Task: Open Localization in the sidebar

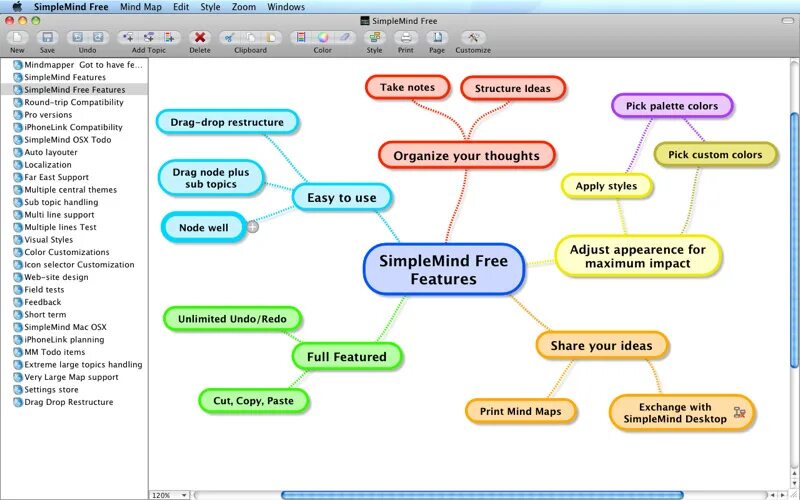Action: (74, 165)
